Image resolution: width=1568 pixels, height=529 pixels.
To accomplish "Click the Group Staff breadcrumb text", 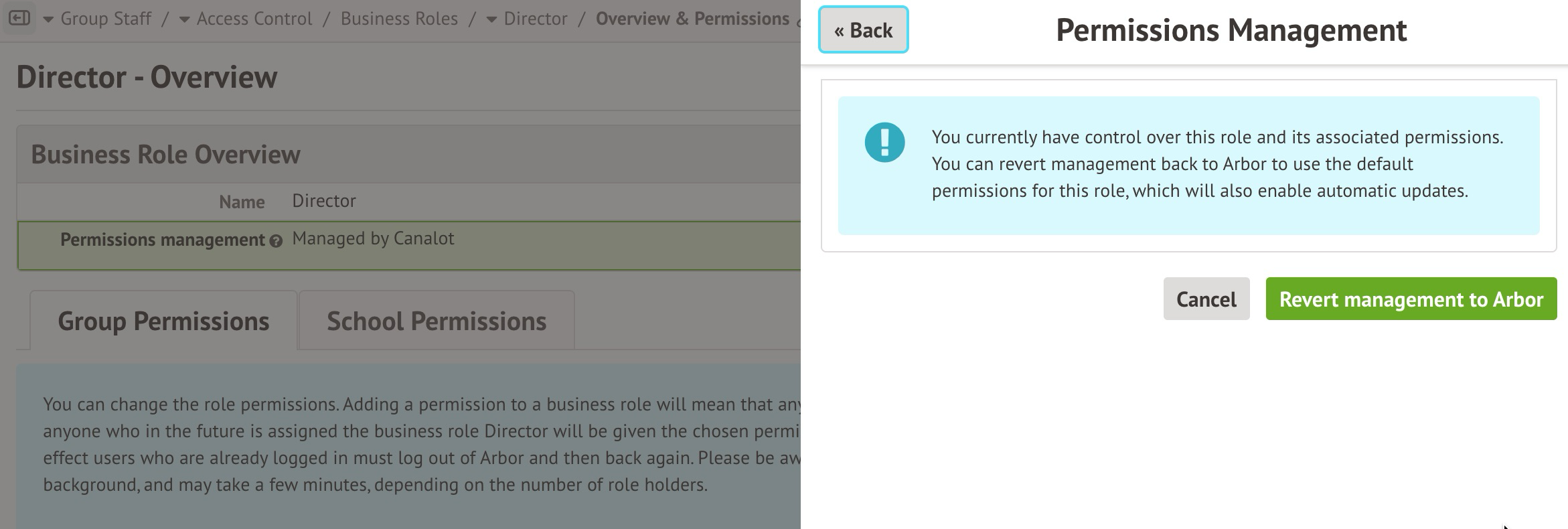I will point(106,19).
